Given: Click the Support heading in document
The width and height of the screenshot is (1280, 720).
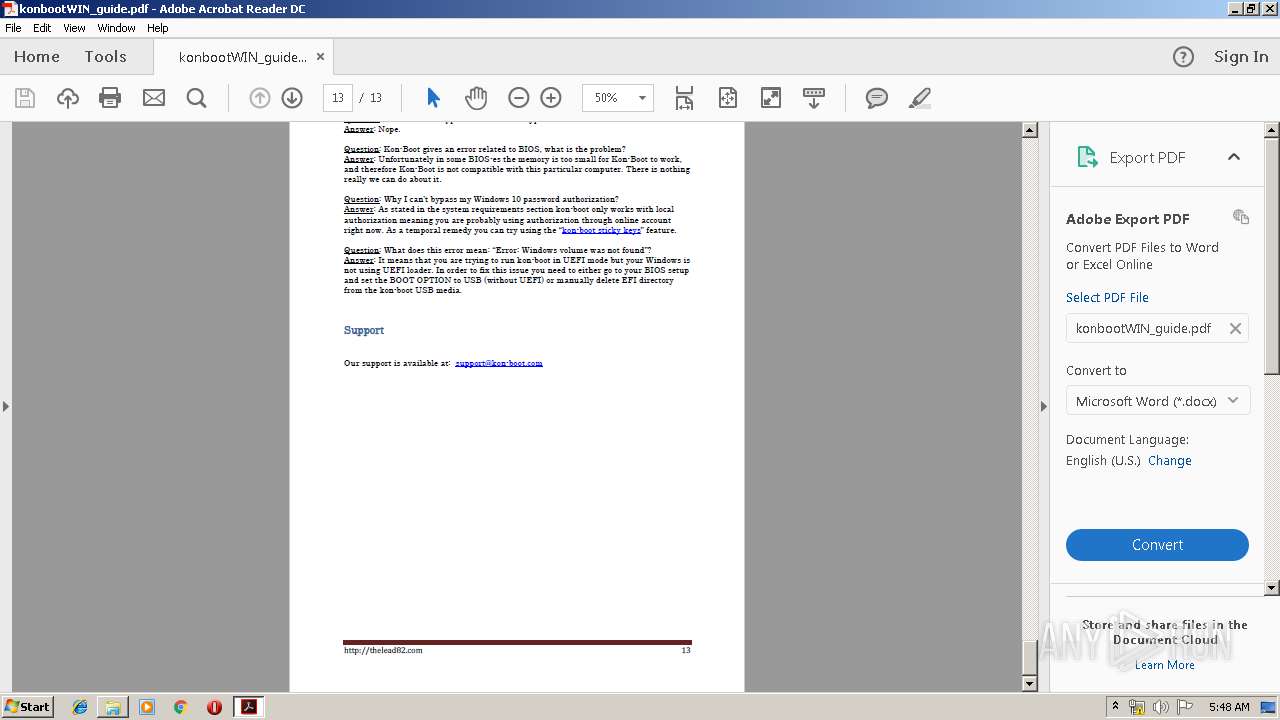Looking at the screenshot, I should pos(364,330).
